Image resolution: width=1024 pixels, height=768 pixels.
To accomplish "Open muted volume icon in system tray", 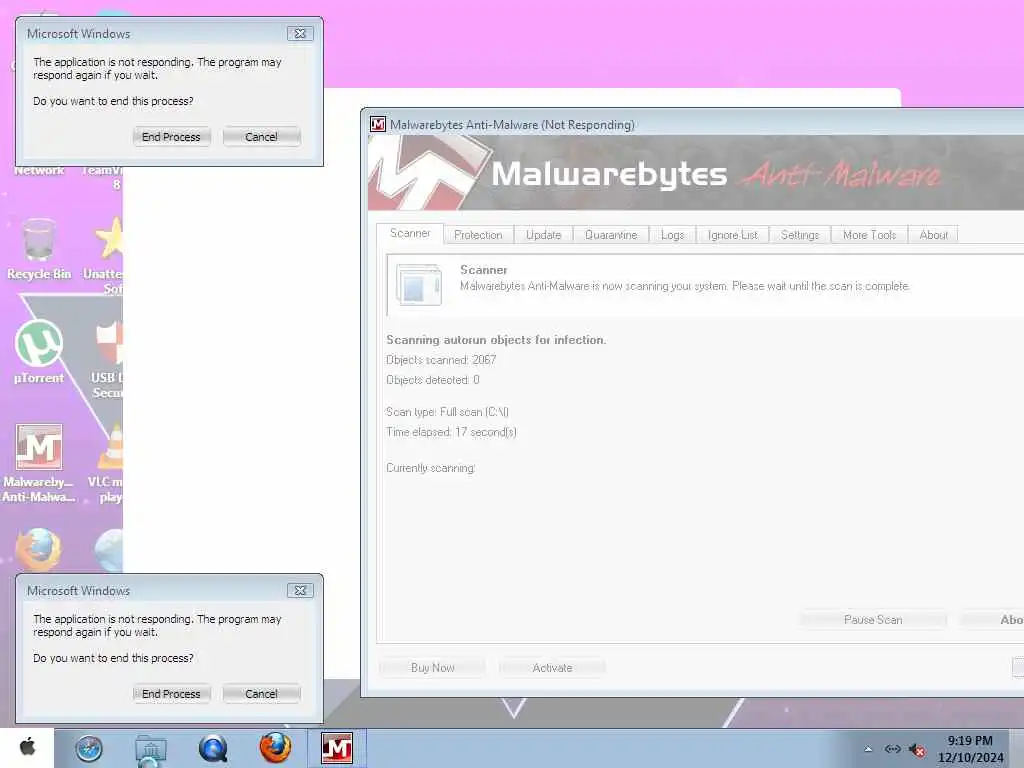I will tap(917, 750).
